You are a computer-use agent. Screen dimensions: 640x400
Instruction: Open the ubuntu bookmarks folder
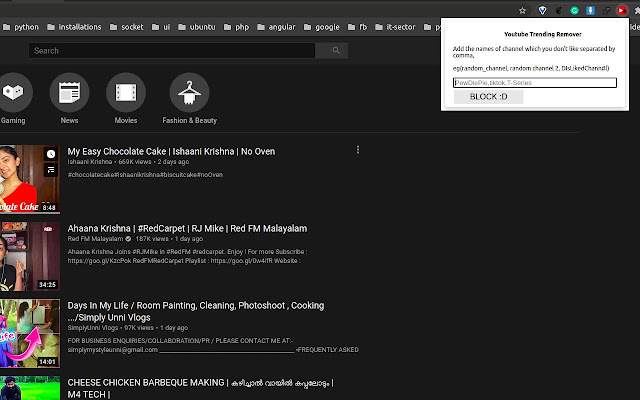[x=197, y=27]
